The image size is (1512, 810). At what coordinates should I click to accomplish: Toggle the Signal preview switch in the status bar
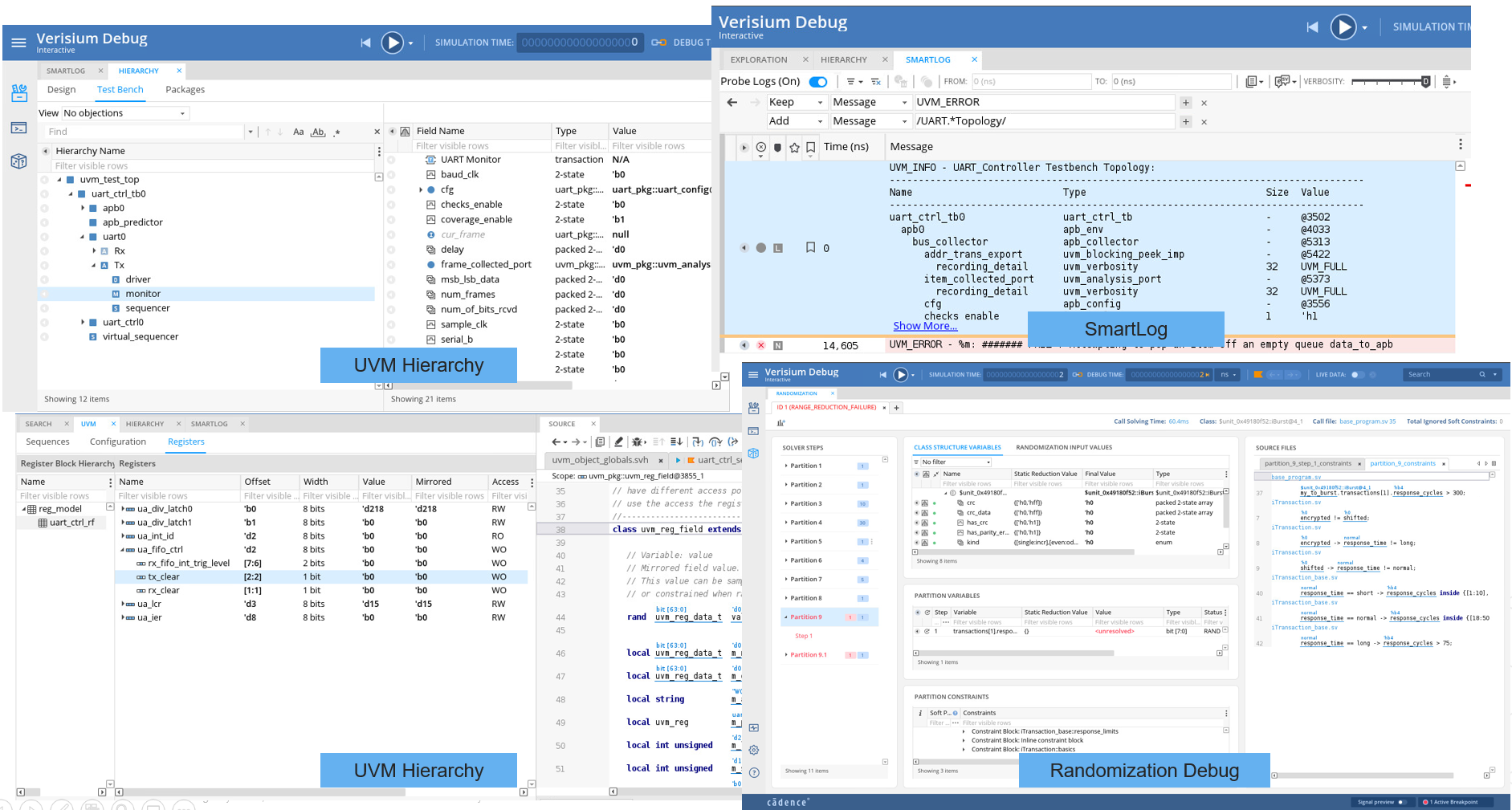tap(1403, 802)
